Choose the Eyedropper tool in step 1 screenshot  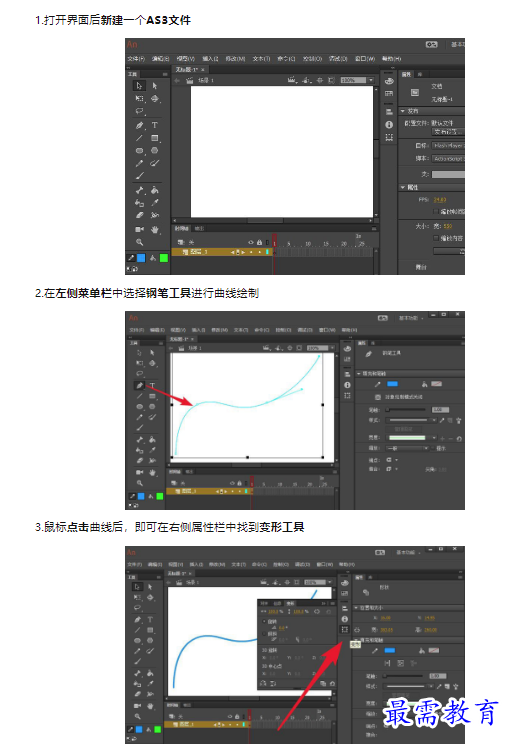(x=155, y=203)
